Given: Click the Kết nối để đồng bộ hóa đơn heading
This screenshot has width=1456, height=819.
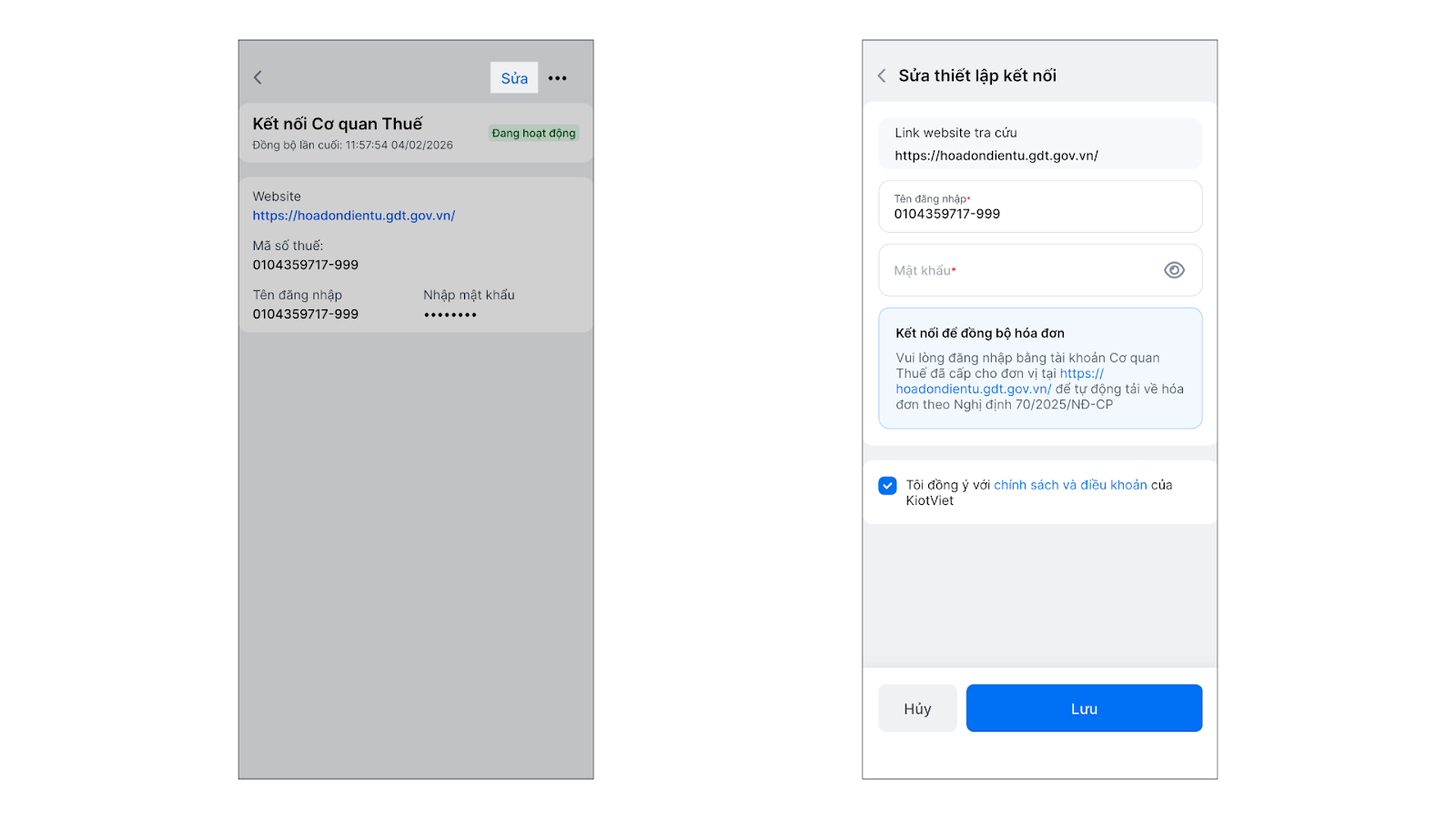Looking at the screenshot, I should (x=980, y=333).
